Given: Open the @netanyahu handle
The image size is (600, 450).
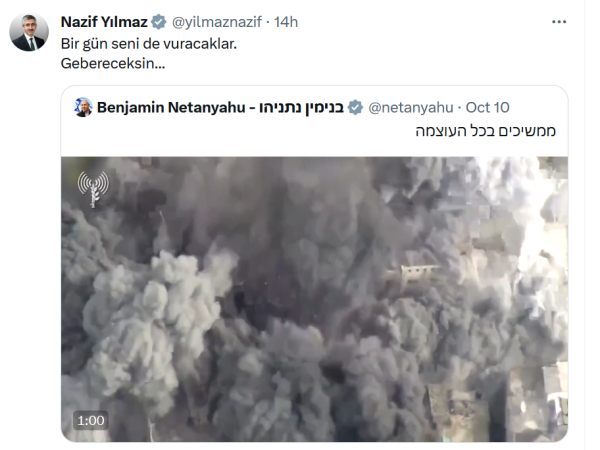Looking at the screenshot, I should click(x=411, y=108).
